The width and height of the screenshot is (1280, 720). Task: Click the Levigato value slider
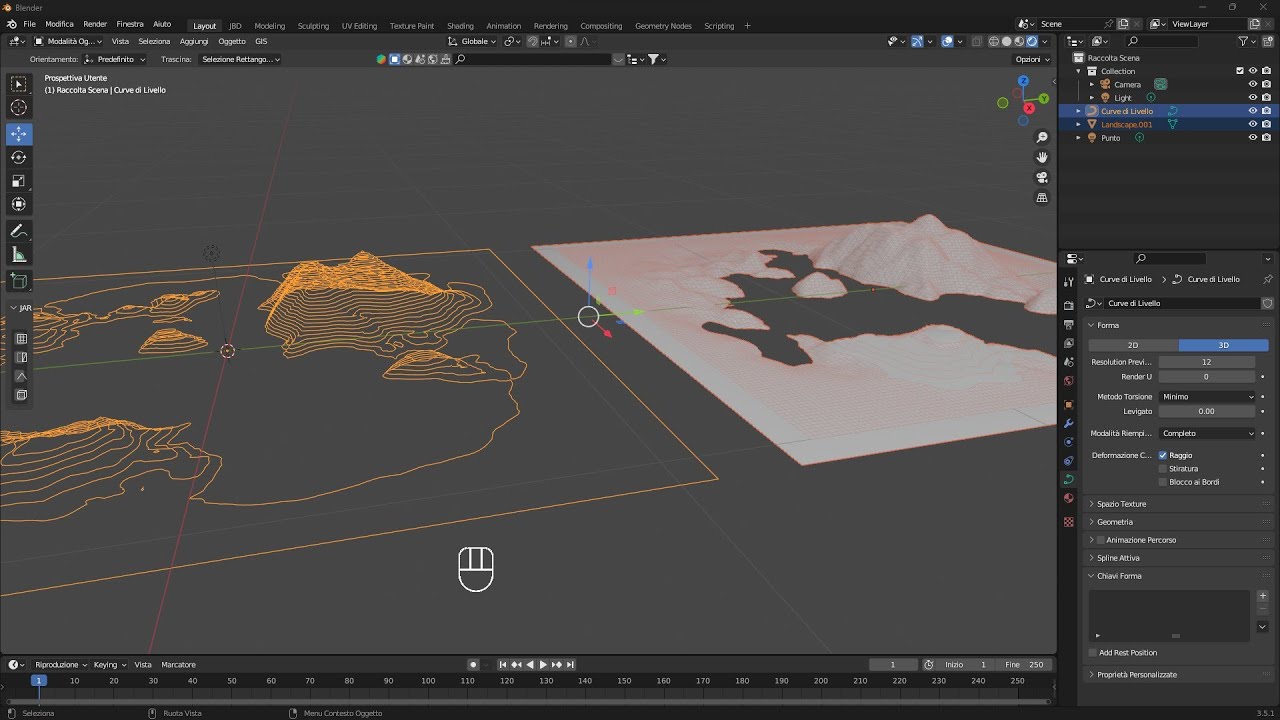[1207, 411]
